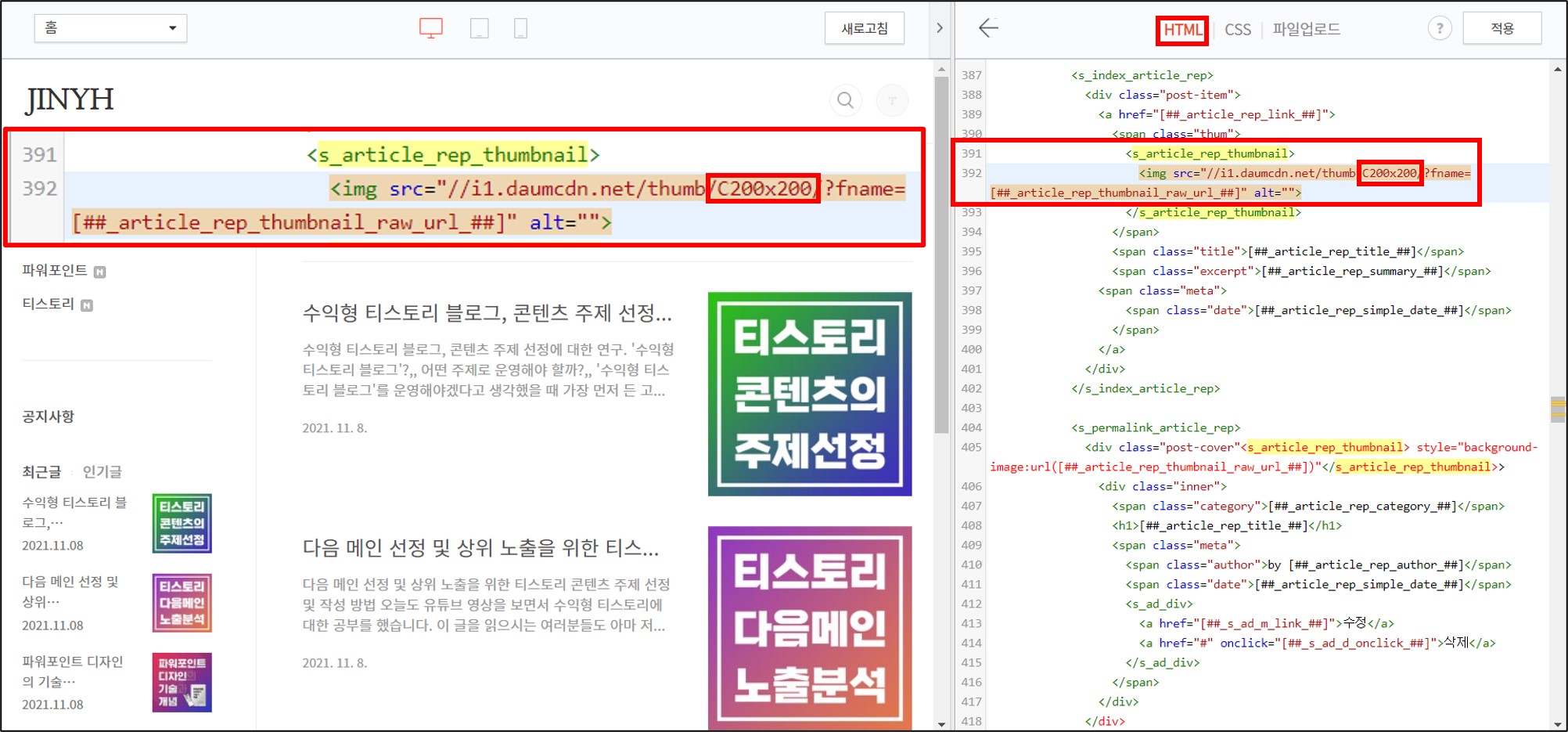Click the code editor scroll down arrow
The image size is (1568, 732).
tap(1558, 724)
